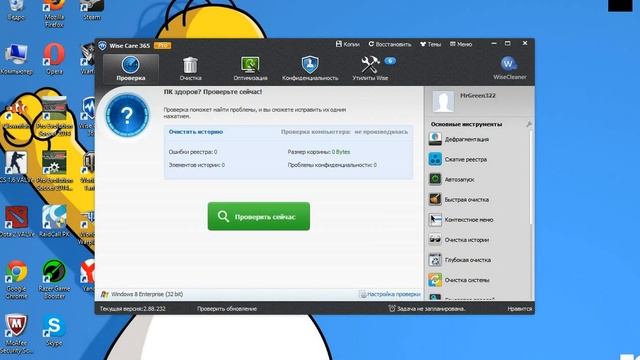Viewport: 640px width, 360px height.
Task: Minimize the Wise Care 365 window
Action: 494,43
